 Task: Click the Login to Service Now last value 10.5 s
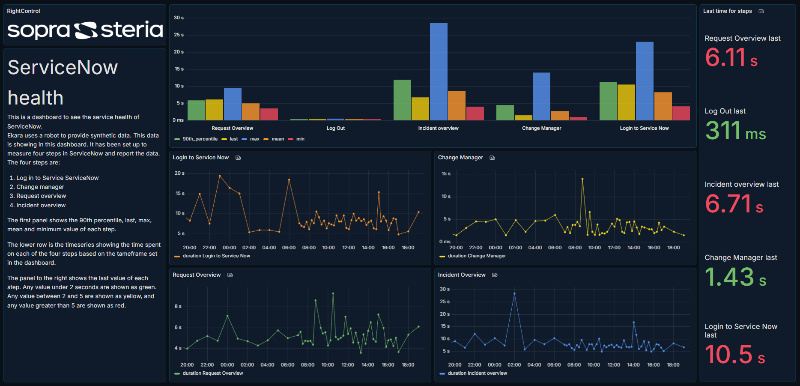pos(735,354)
